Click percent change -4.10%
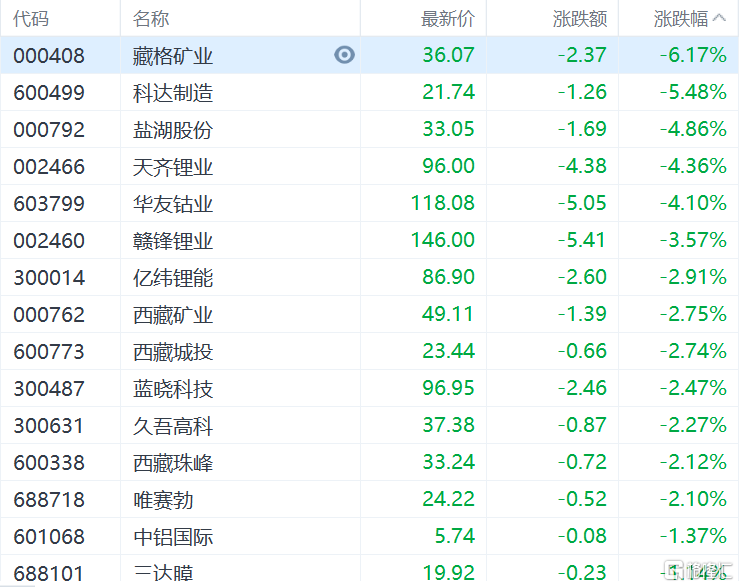 pos(693,203)
